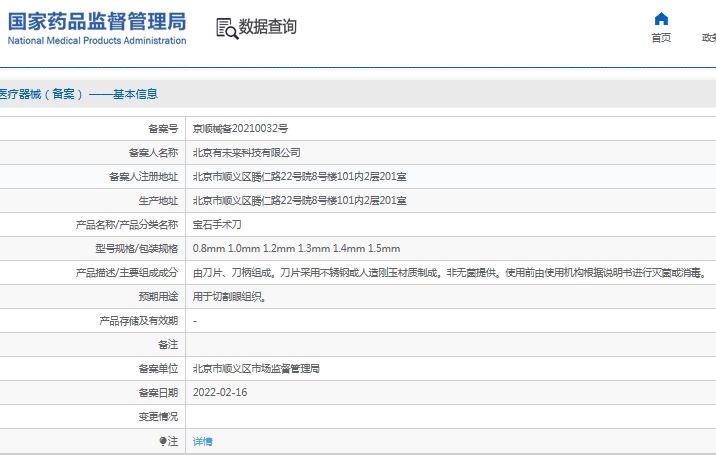
Task: Click the 备案人注册地址 address value
Action: 300,177
